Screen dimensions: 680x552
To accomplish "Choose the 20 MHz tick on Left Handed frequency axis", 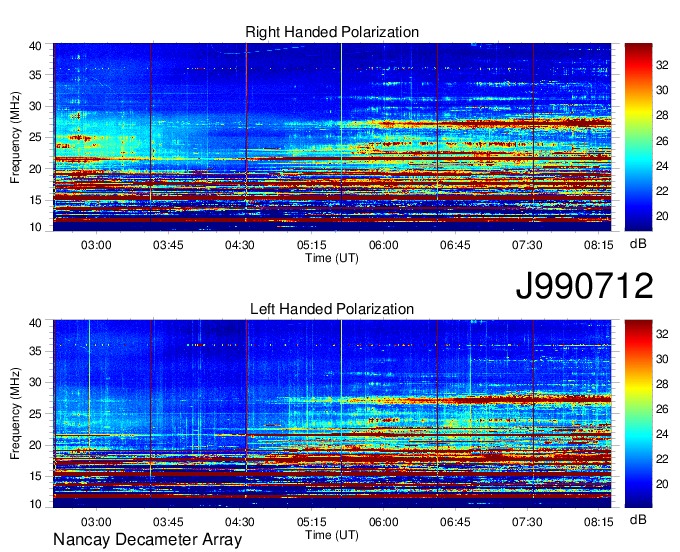I will click(35, 446).
